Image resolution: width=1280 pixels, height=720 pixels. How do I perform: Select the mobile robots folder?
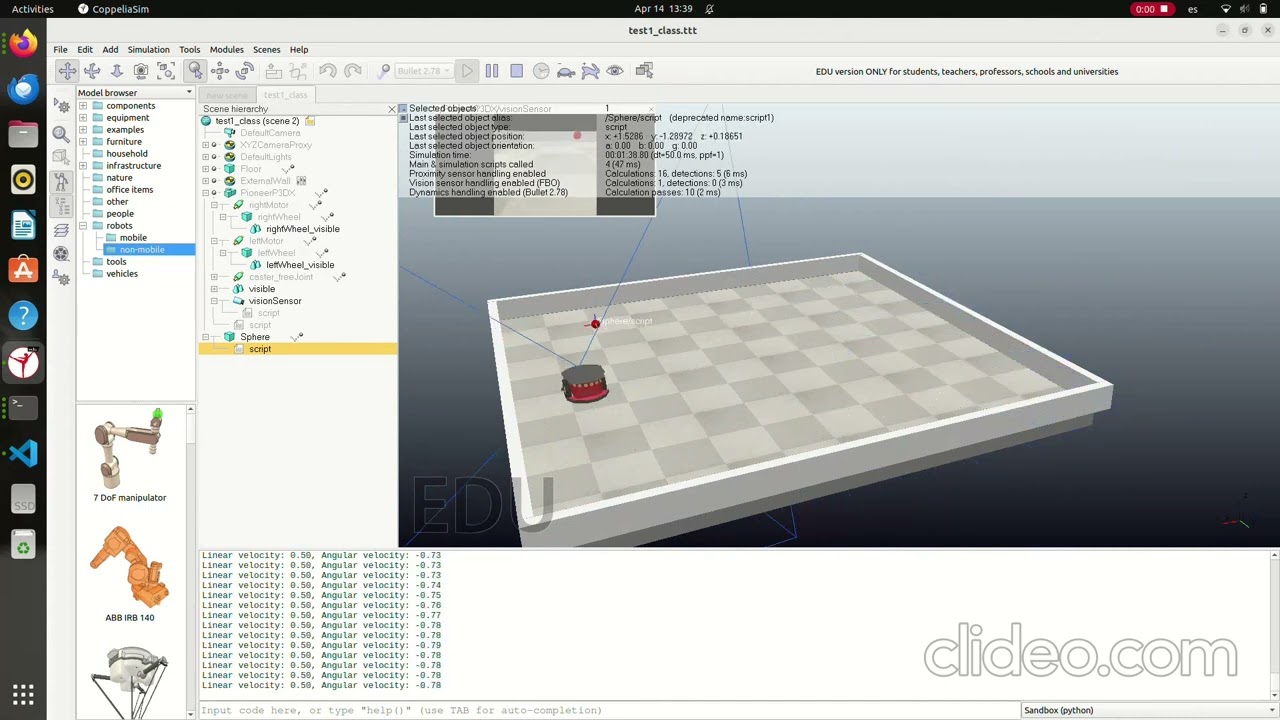(133, 238)
